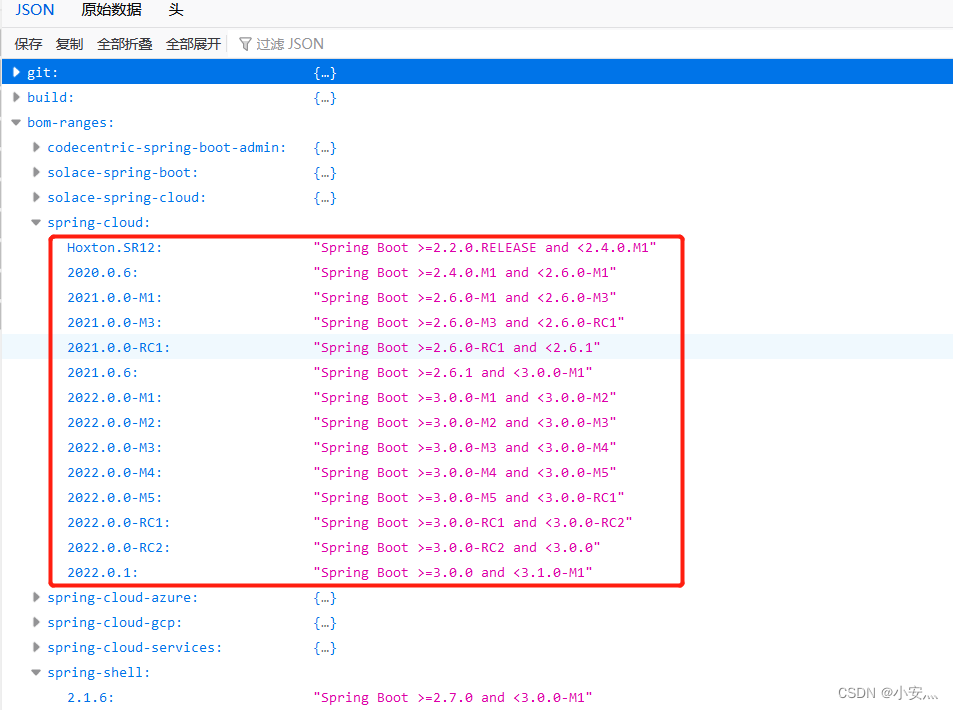Expand the spring-cloud-gcp node

(36, 622)
